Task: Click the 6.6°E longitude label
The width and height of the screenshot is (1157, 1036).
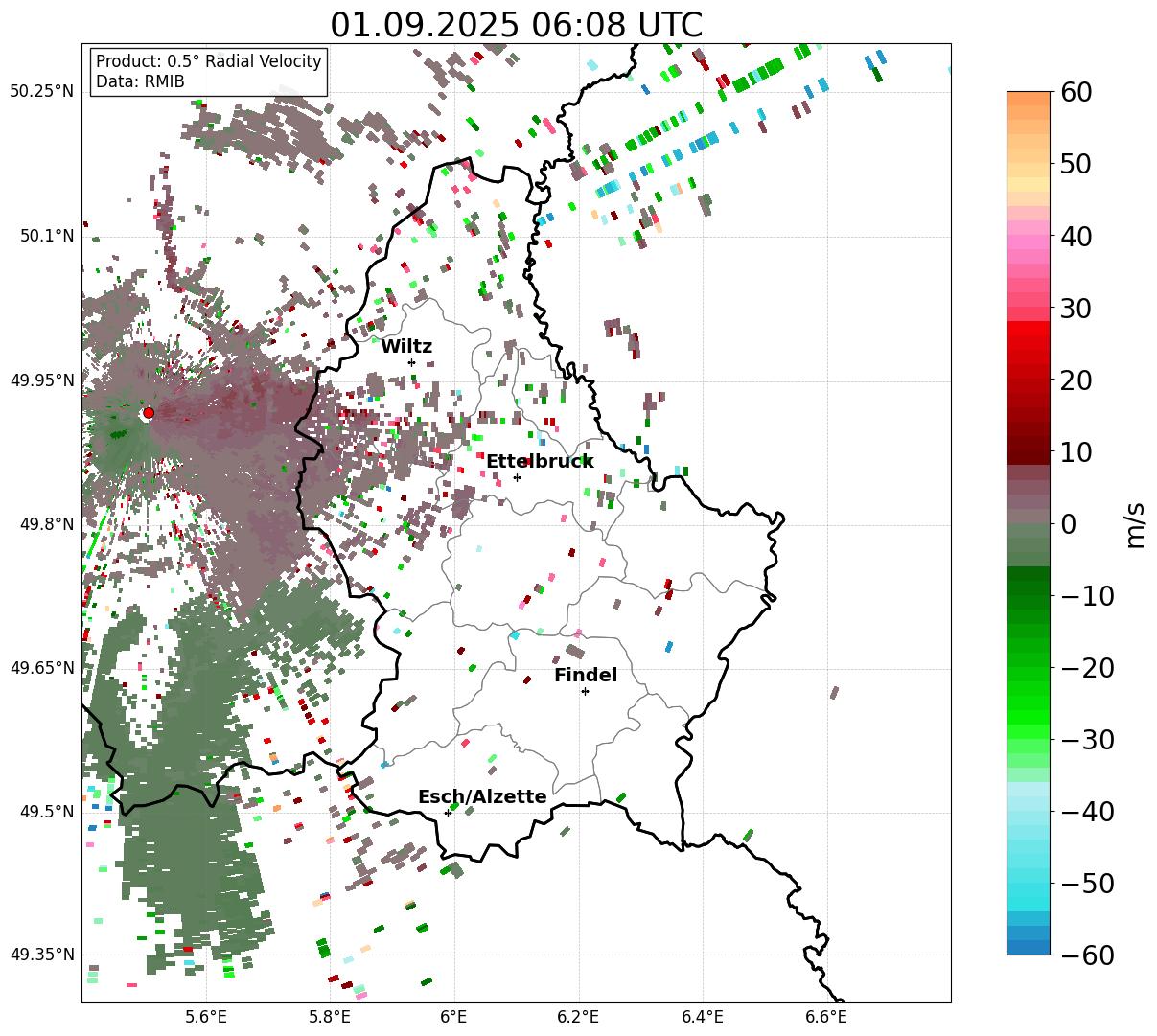Action: click(826, 1017)
